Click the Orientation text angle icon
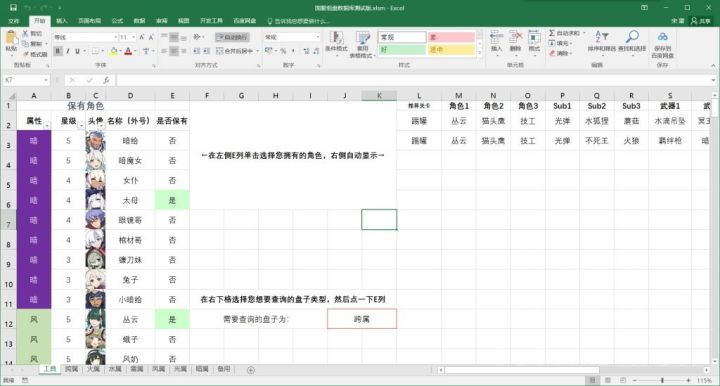This screenshot has width=720, height=386. (x=197, y=37)
